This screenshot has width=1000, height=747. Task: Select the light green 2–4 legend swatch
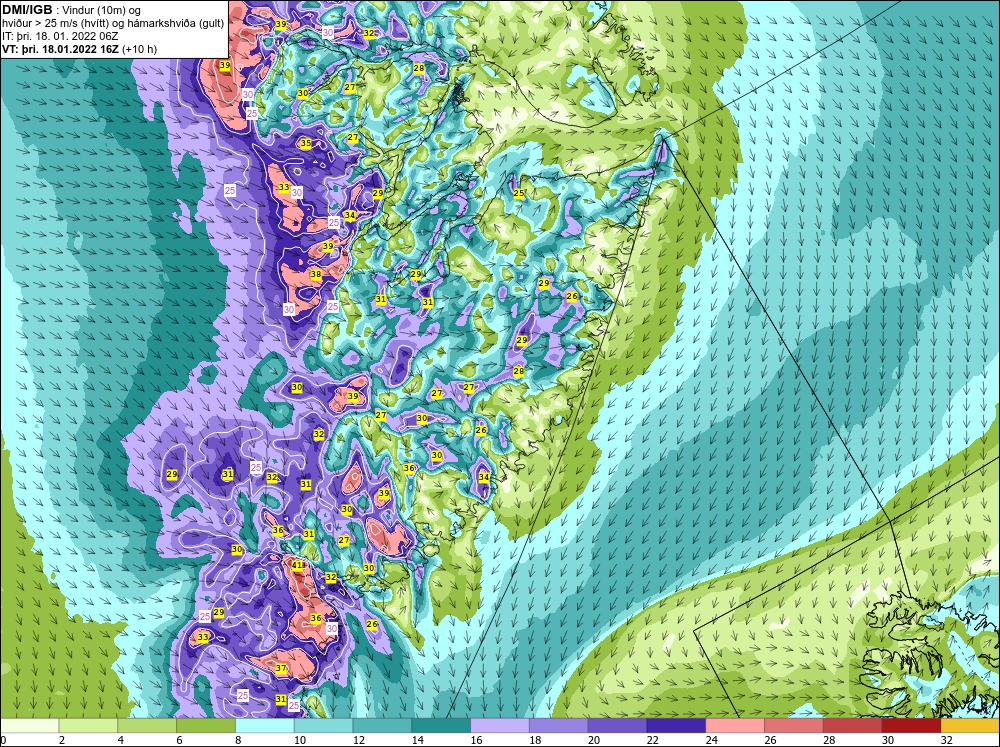click(x=89, y=725)
